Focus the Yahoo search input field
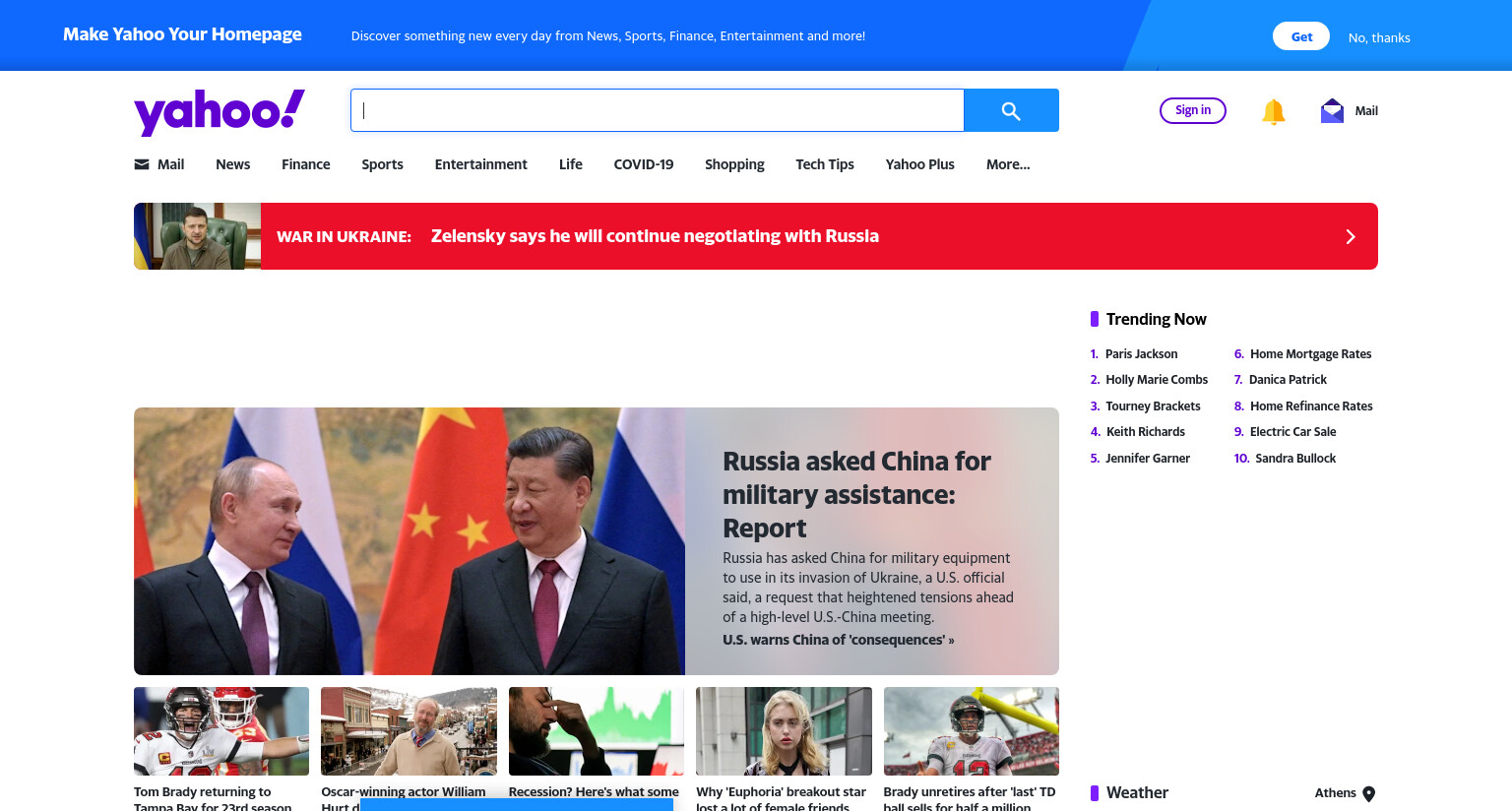Viewport: 1512px width, 811px height. tap(657, 110)
